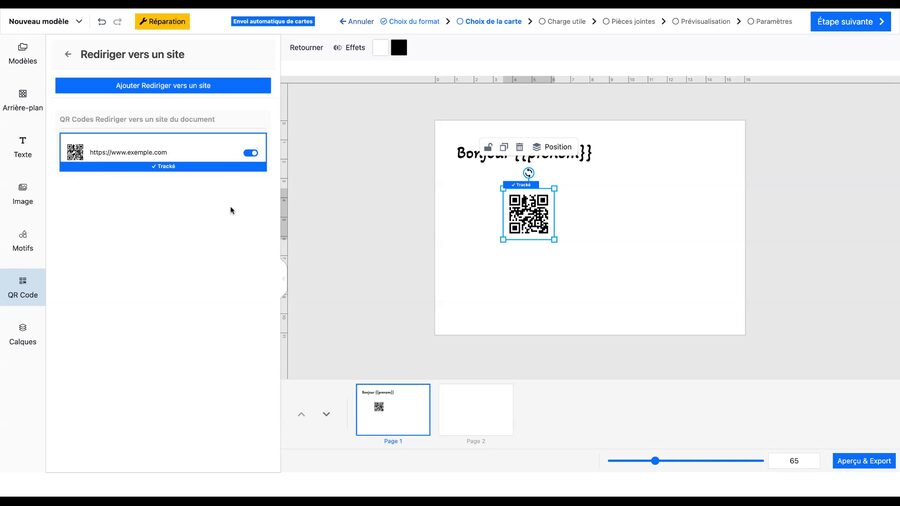Select the Page 1 thumbnail

pos(393,410)
